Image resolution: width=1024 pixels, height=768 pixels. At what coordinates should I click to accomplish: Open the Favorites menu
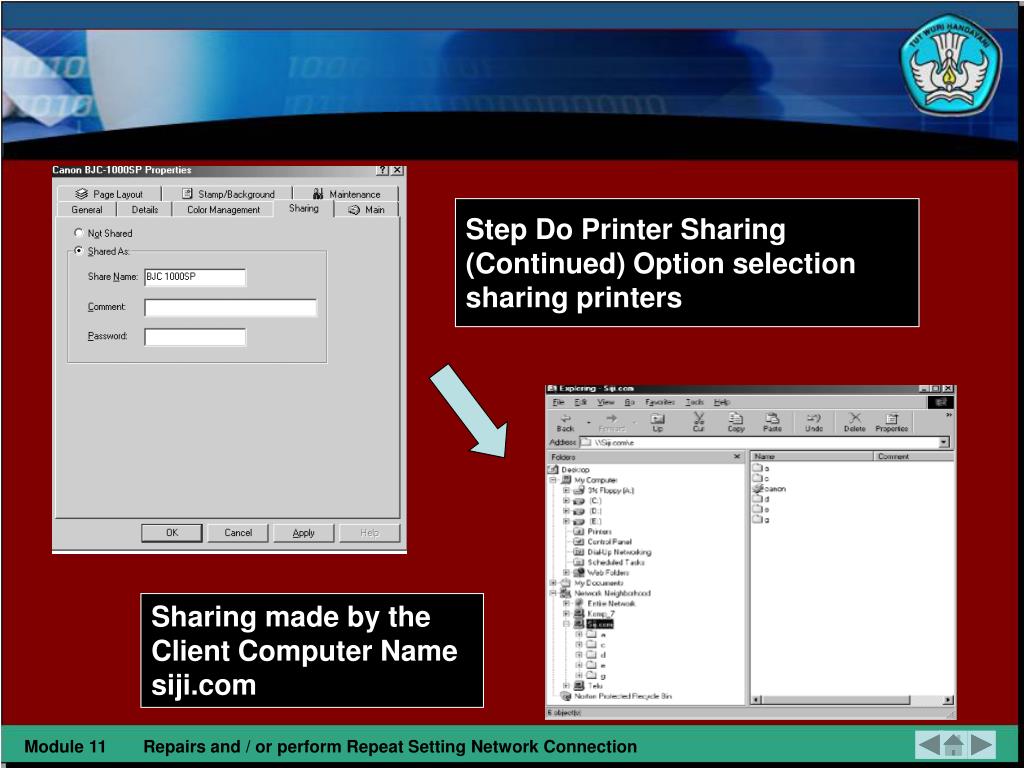click(660, 402)
